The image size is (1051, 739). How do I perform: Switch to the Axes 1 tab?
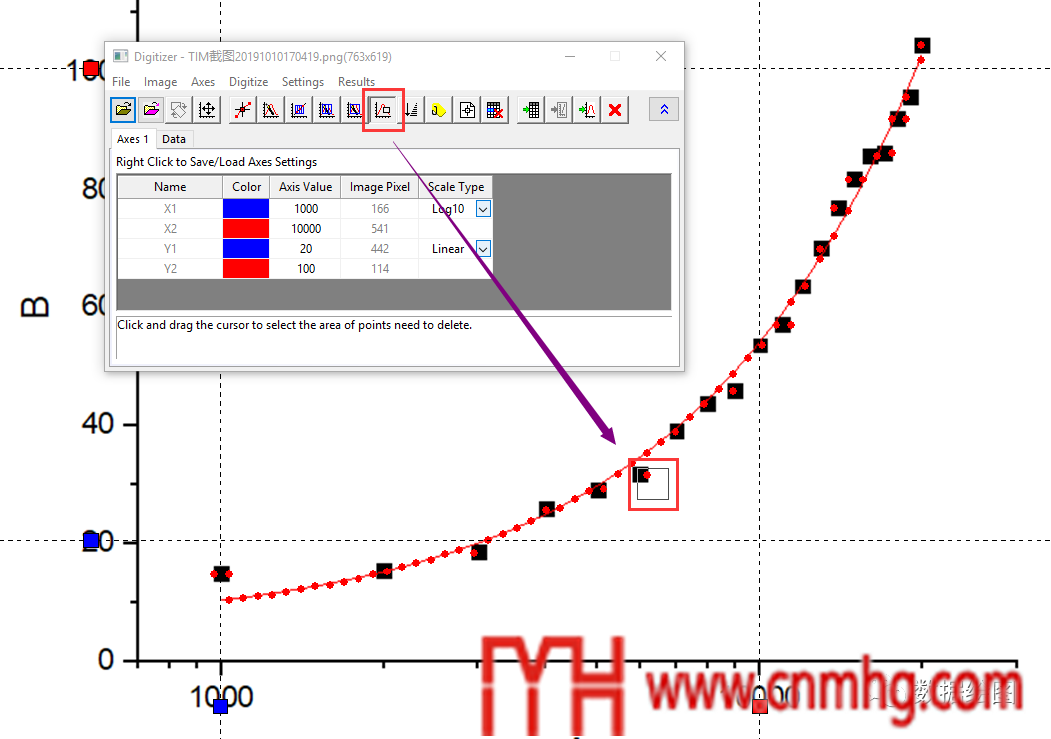pos(133,139)
